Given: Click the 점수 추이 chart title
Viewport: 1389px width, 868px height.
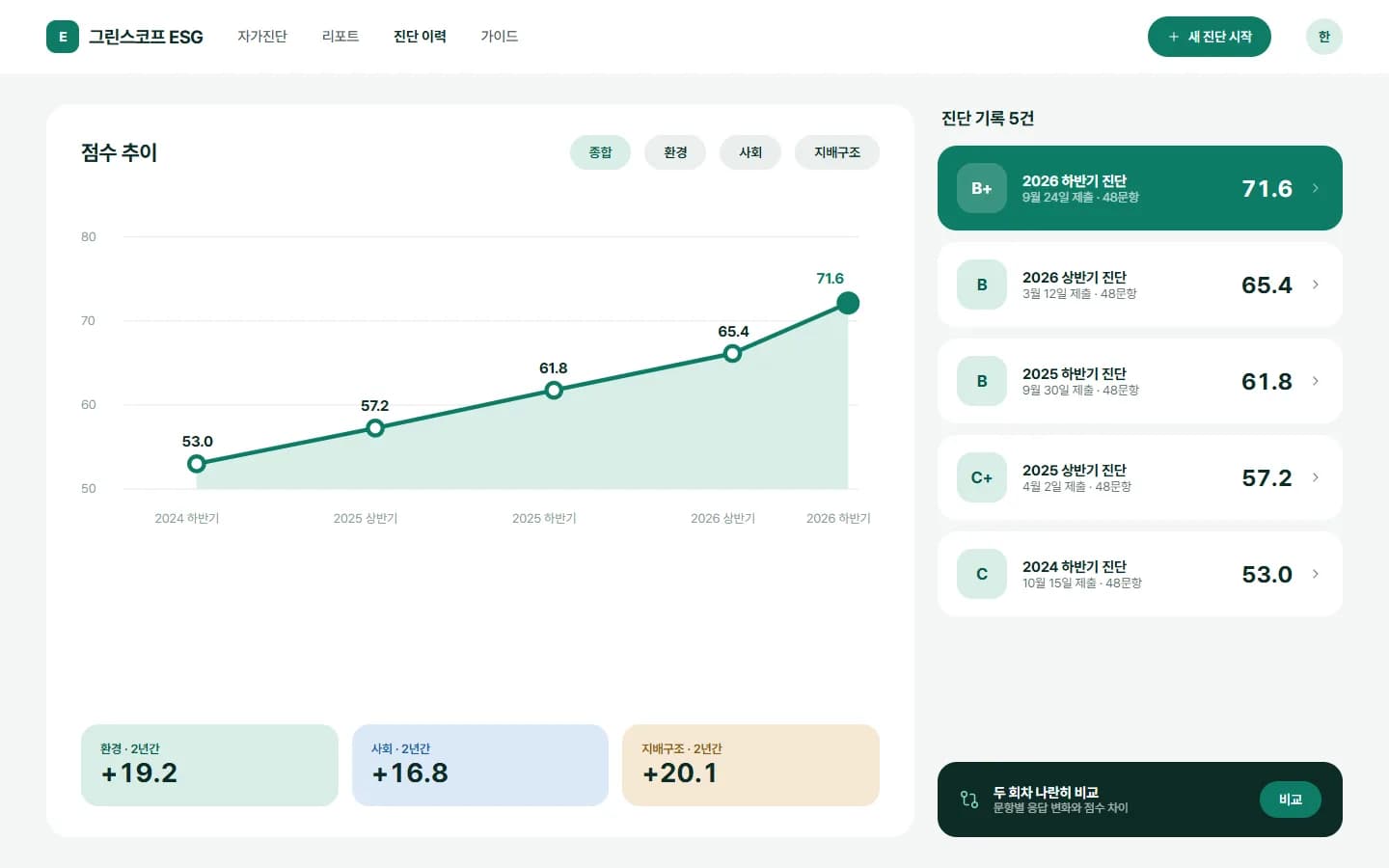Looking at the screenshot, I should [119, 152].
